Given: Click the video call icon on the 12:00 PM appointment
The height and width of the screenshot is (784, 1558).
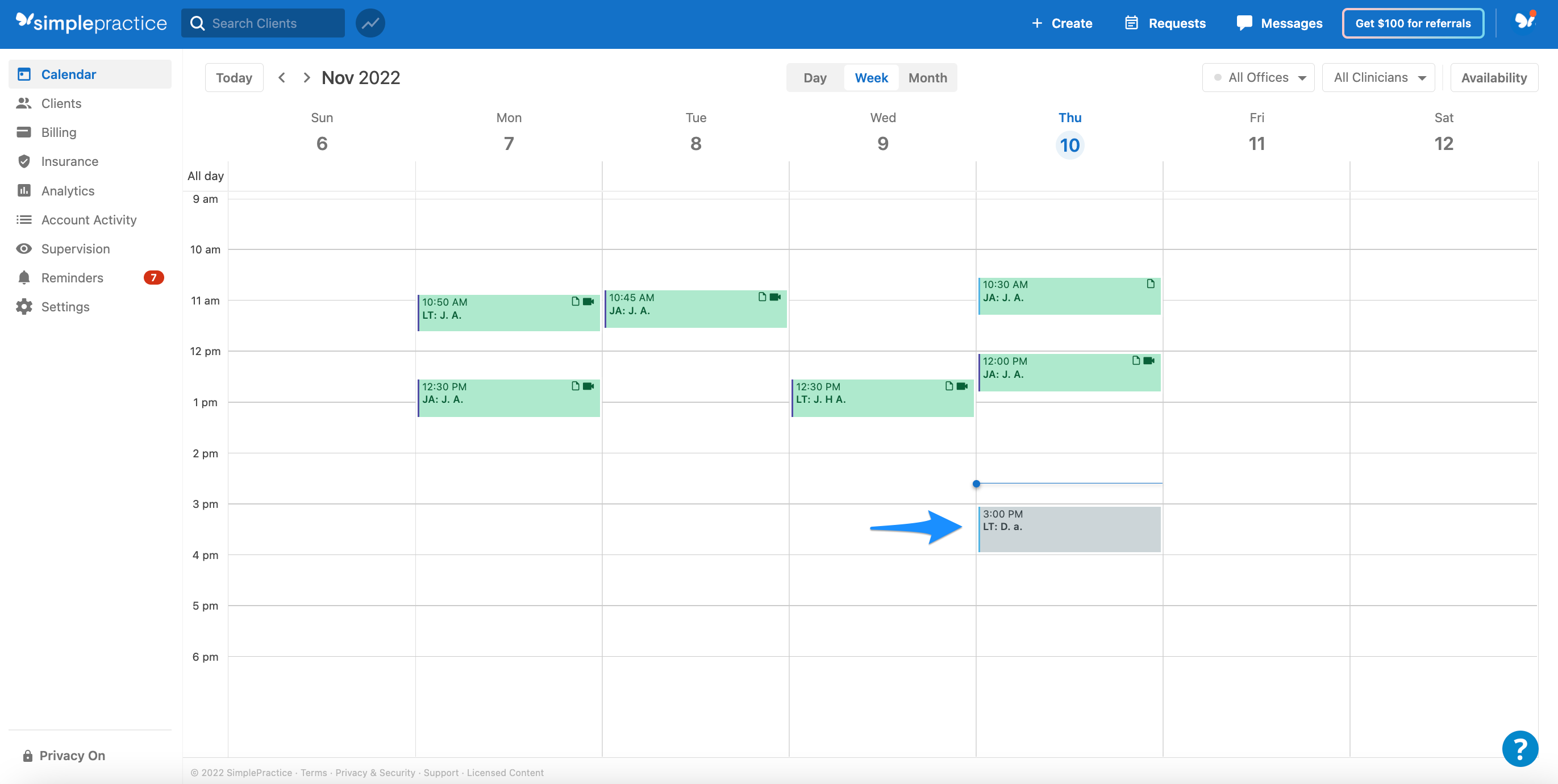Looking at the screenshot, I should coord(1148,360).
